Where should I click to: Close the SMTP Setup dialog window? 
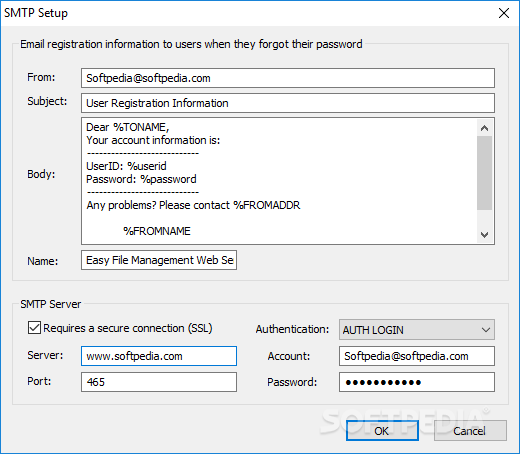(x=504, y=13)
